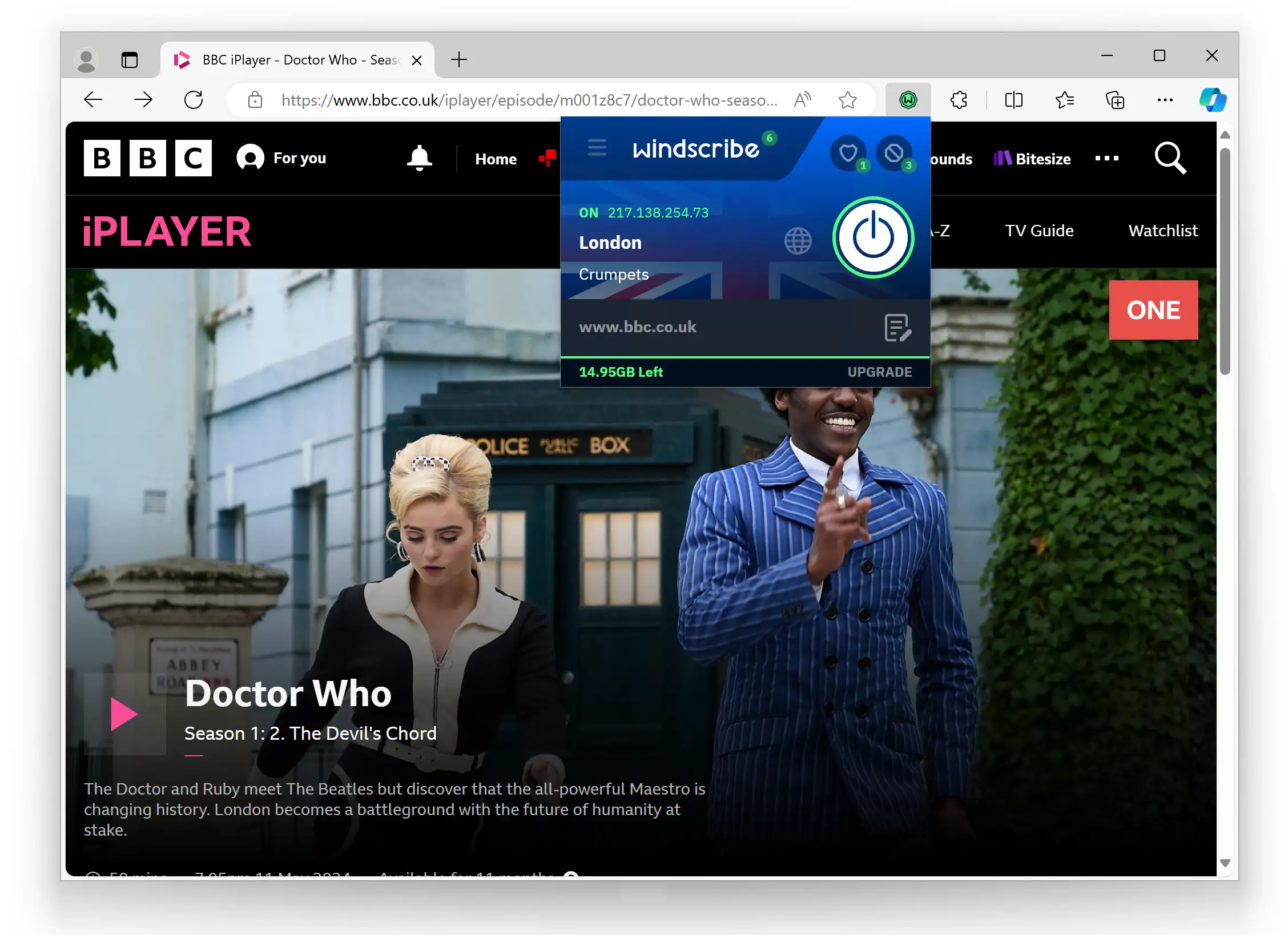Click the Windscribe notepad/whitelist icon
This screenshot has width=1288, height=935.
[895, 326]
